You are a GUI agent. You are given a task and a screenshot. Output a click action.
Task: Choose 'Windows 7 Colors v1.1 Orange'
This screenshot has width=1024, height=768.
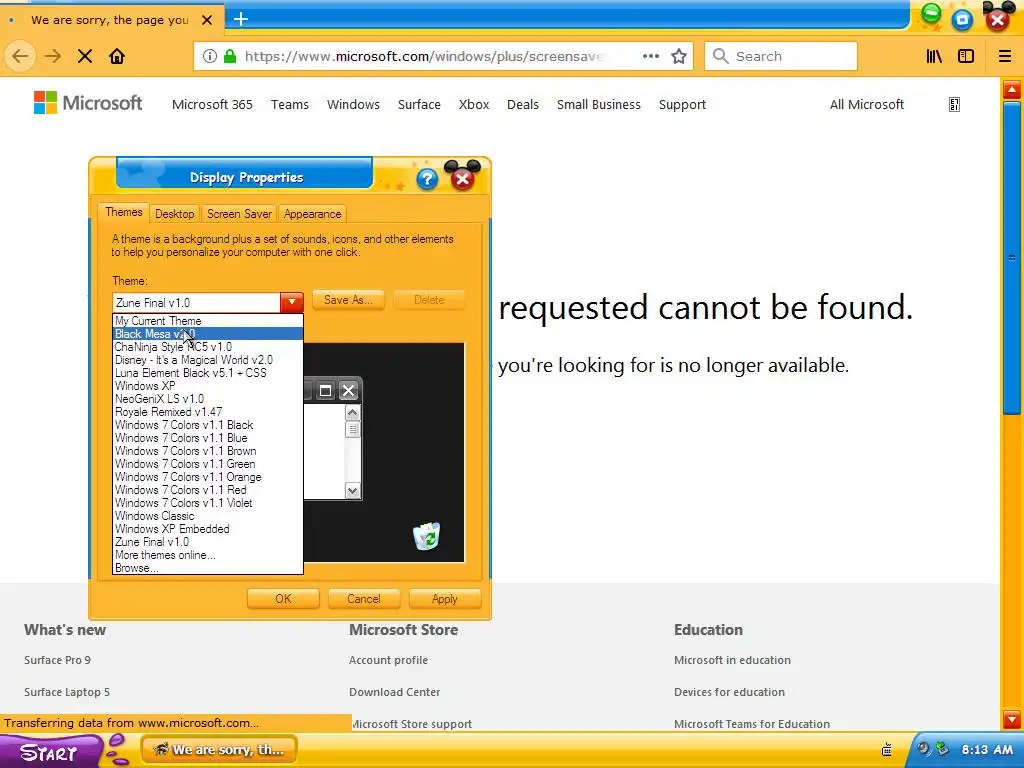(x=208, y=477)
